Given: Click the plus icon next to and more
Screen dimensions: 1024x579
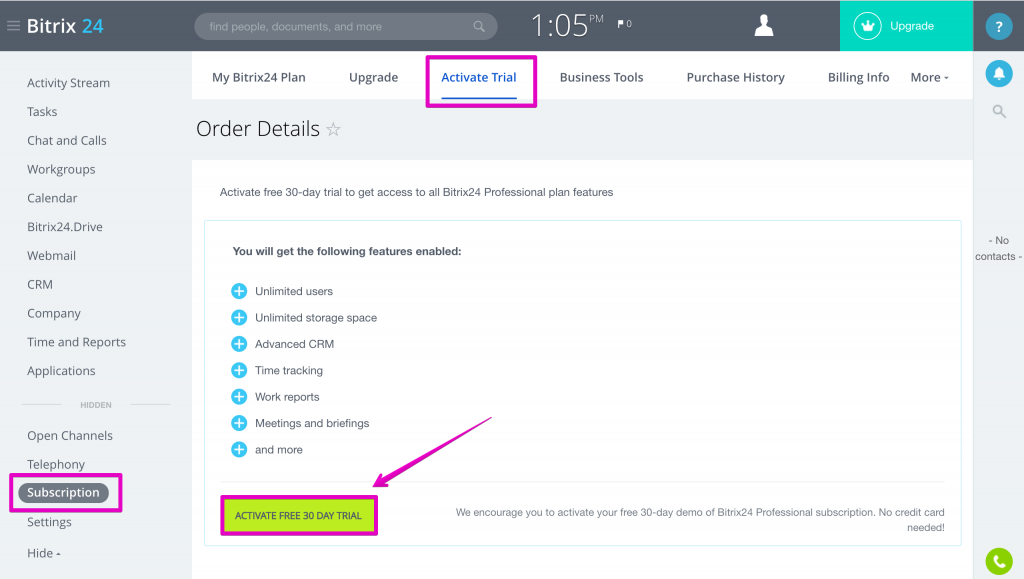Looking at the screenshot, I should pyautogui.click(x=239, y=450).
